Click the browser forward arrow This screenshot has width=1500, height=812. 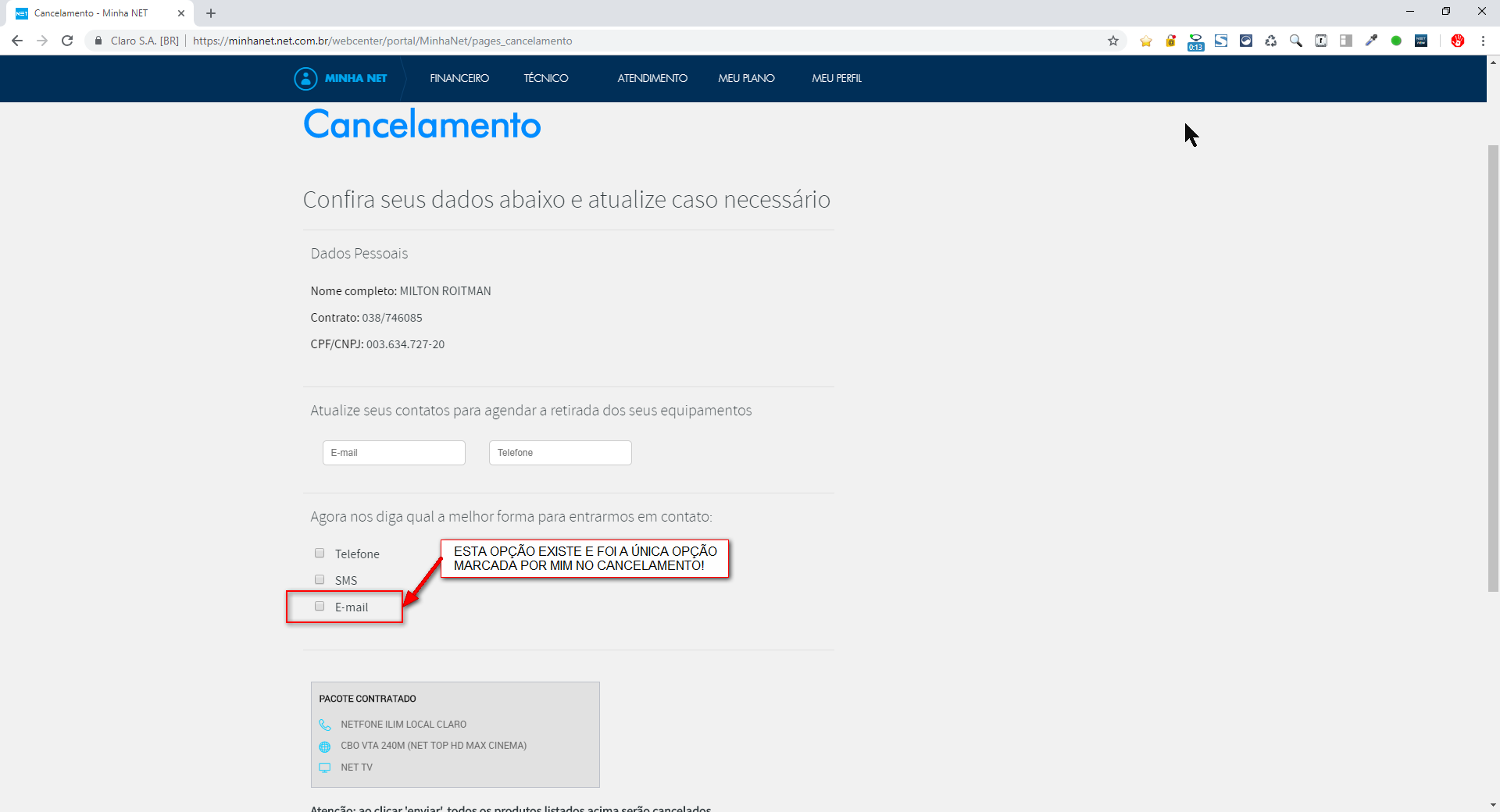(42, 41)
